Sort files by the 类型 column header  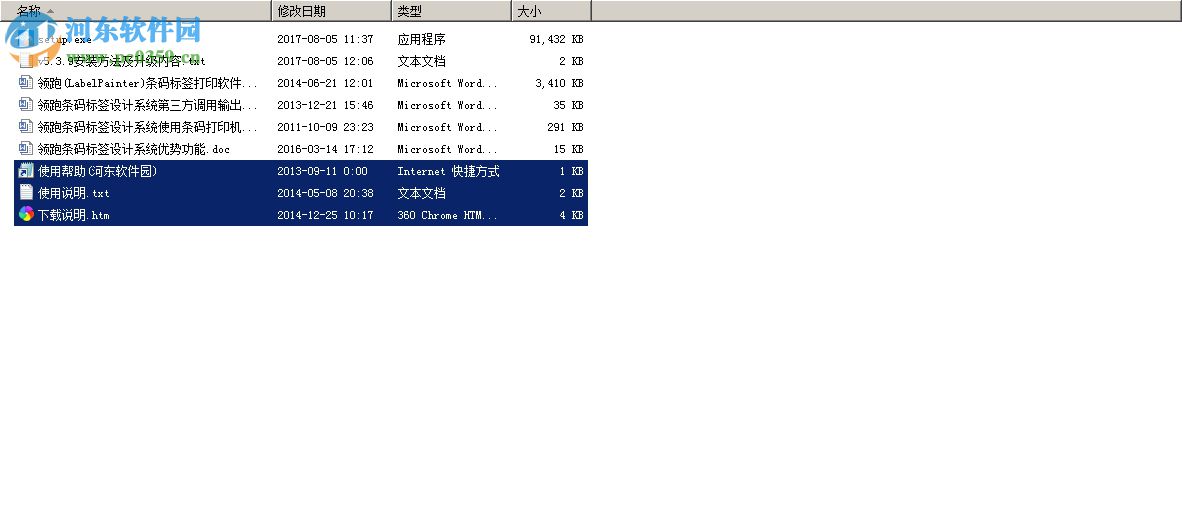[x=452, y=11]
